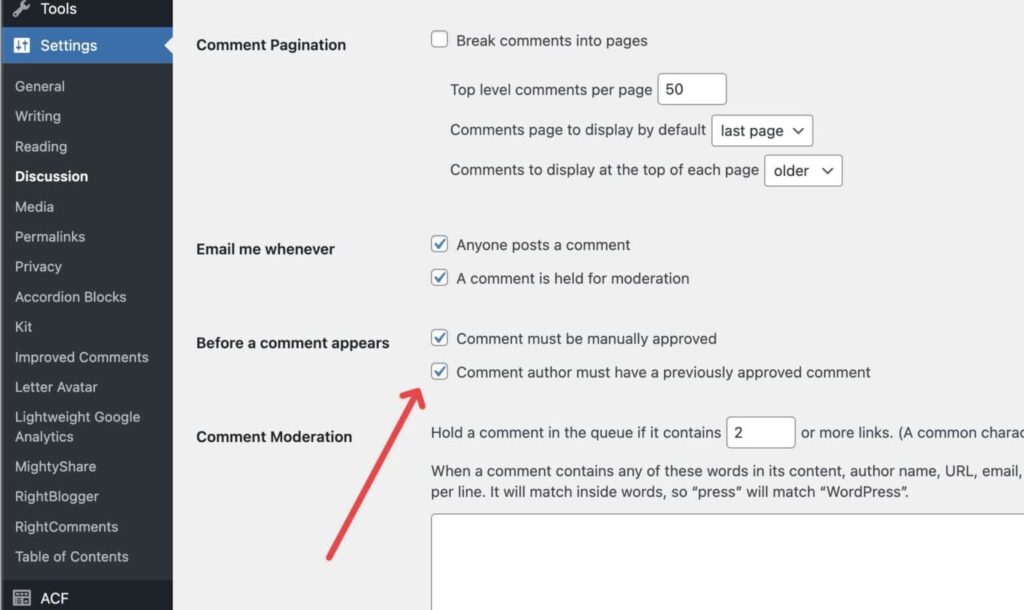Click the top level comments per page field

[691, 89]
